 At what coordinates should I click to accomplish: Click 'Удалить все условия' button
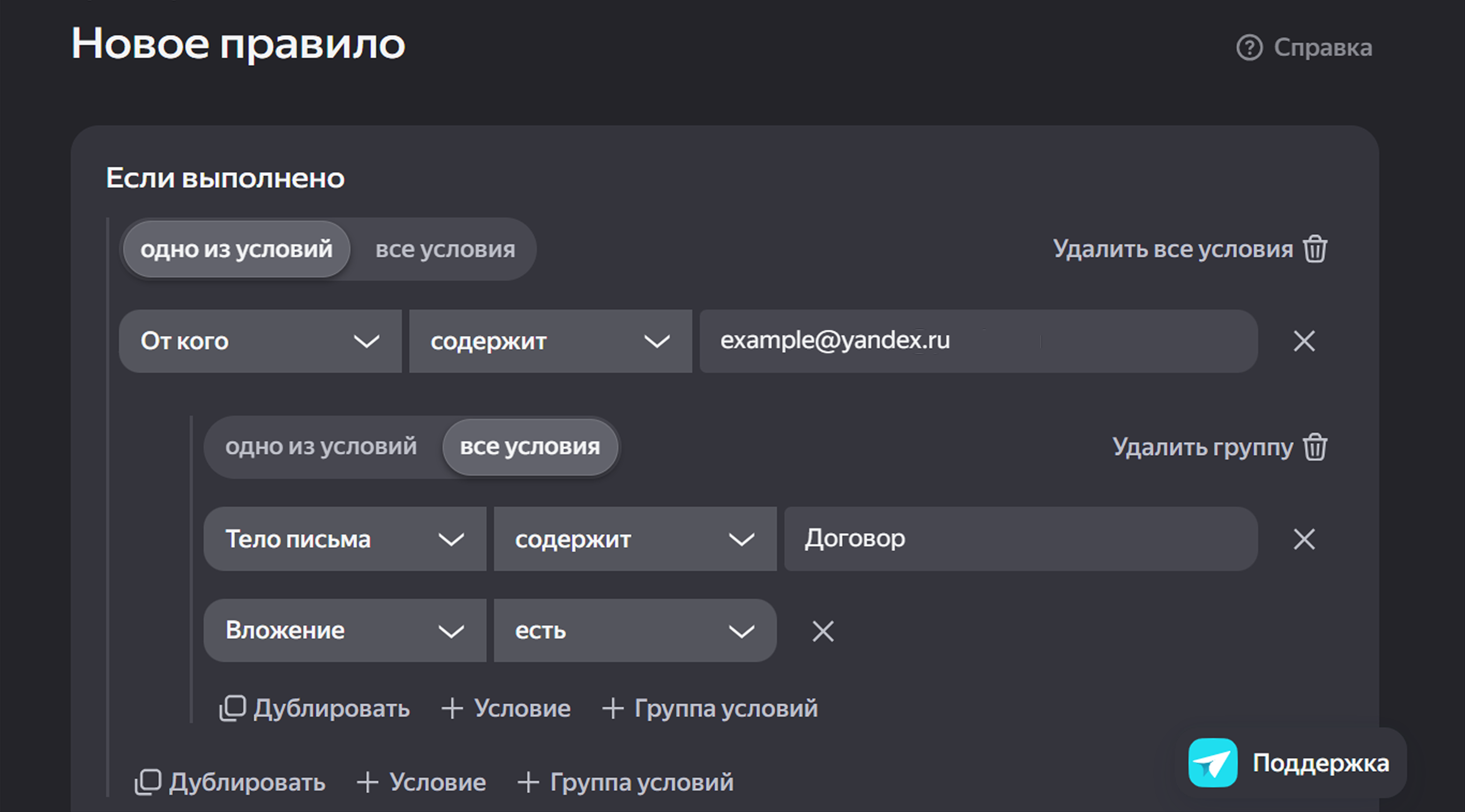(x=1190, y=249)
